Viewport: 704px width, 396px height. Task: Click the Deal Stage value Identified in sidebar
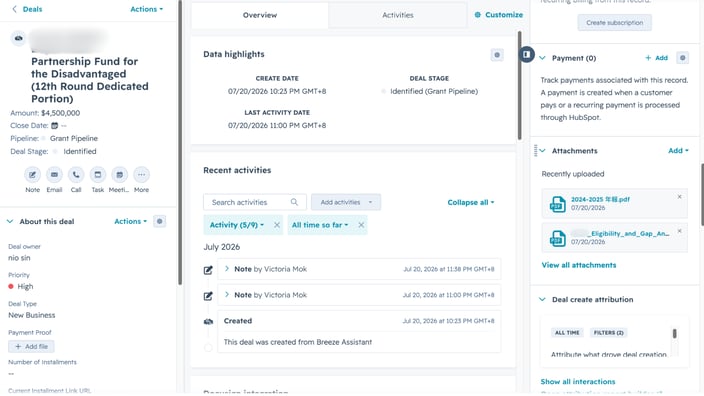pos(79,151)
